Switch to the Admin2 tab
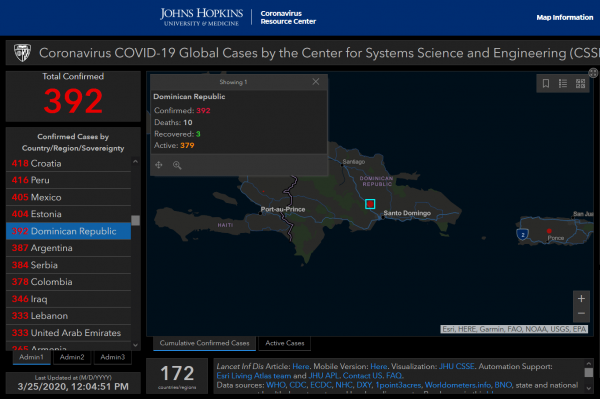Screen dimensions: 600x399 point(72,357)
